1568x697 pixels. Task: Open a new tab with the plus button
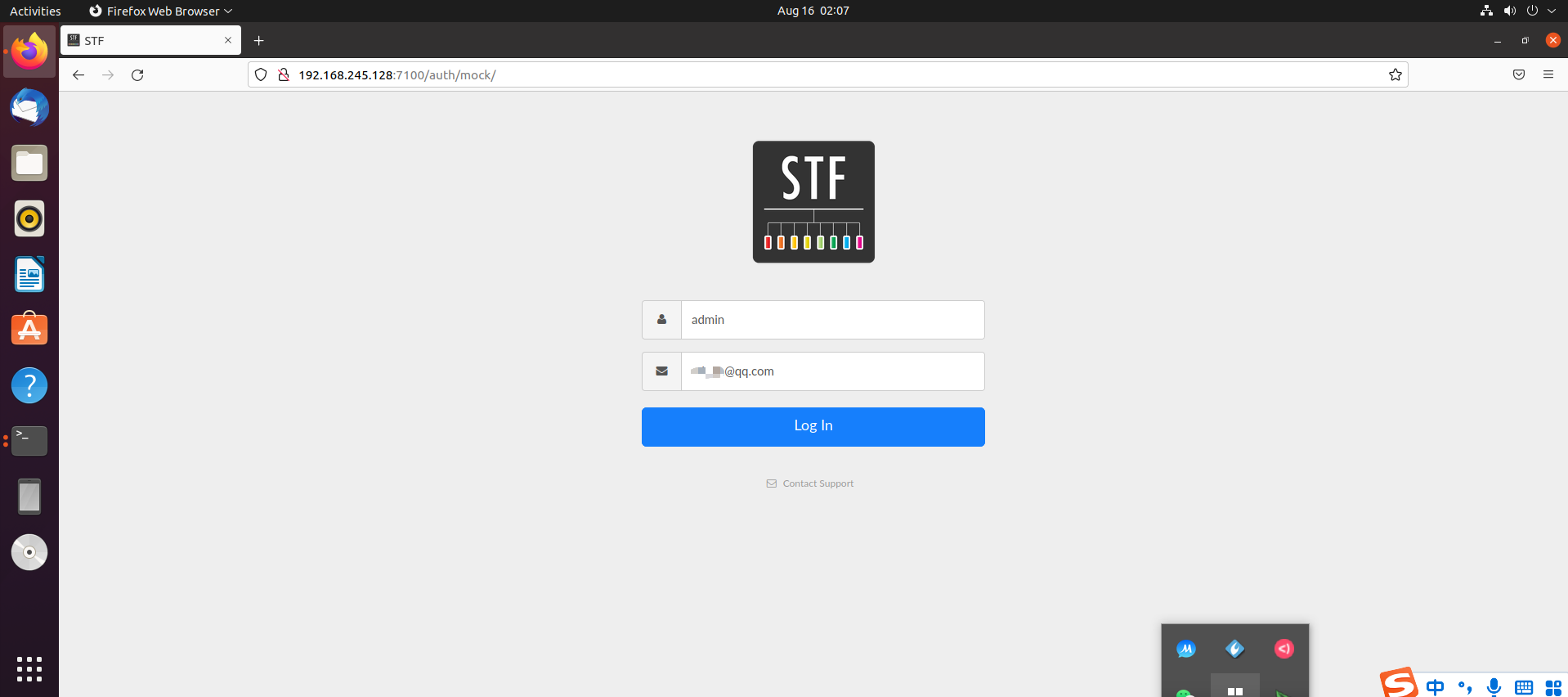pos(259,40)
